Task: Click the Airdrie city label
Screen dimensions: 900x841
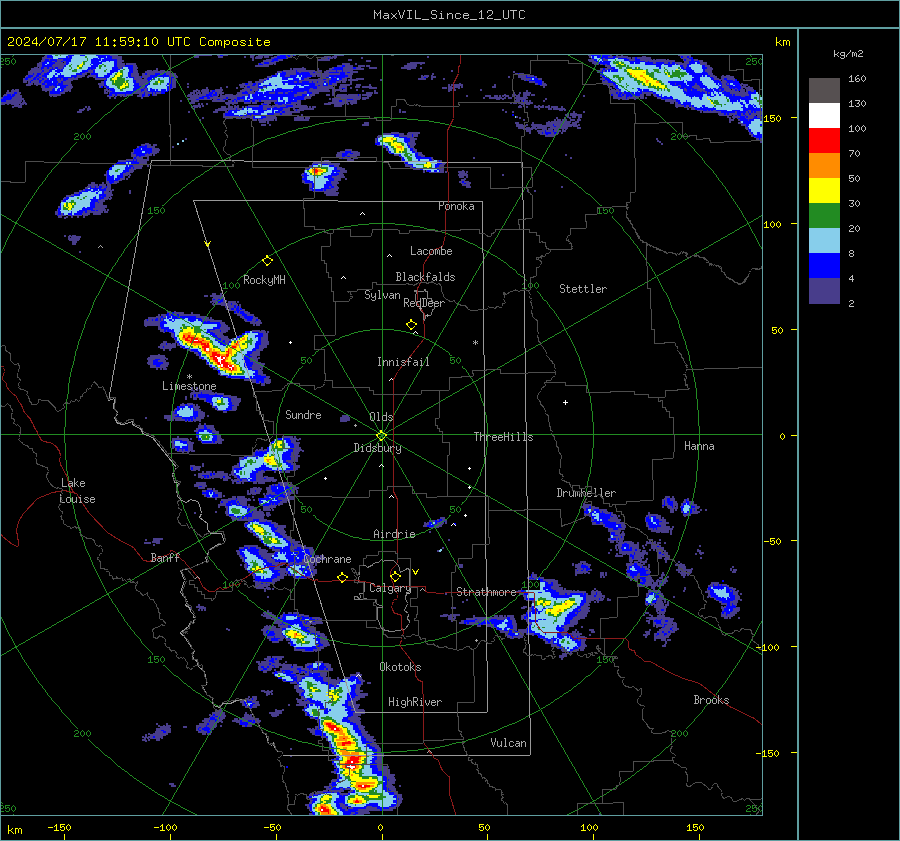Action: point(394,534)
